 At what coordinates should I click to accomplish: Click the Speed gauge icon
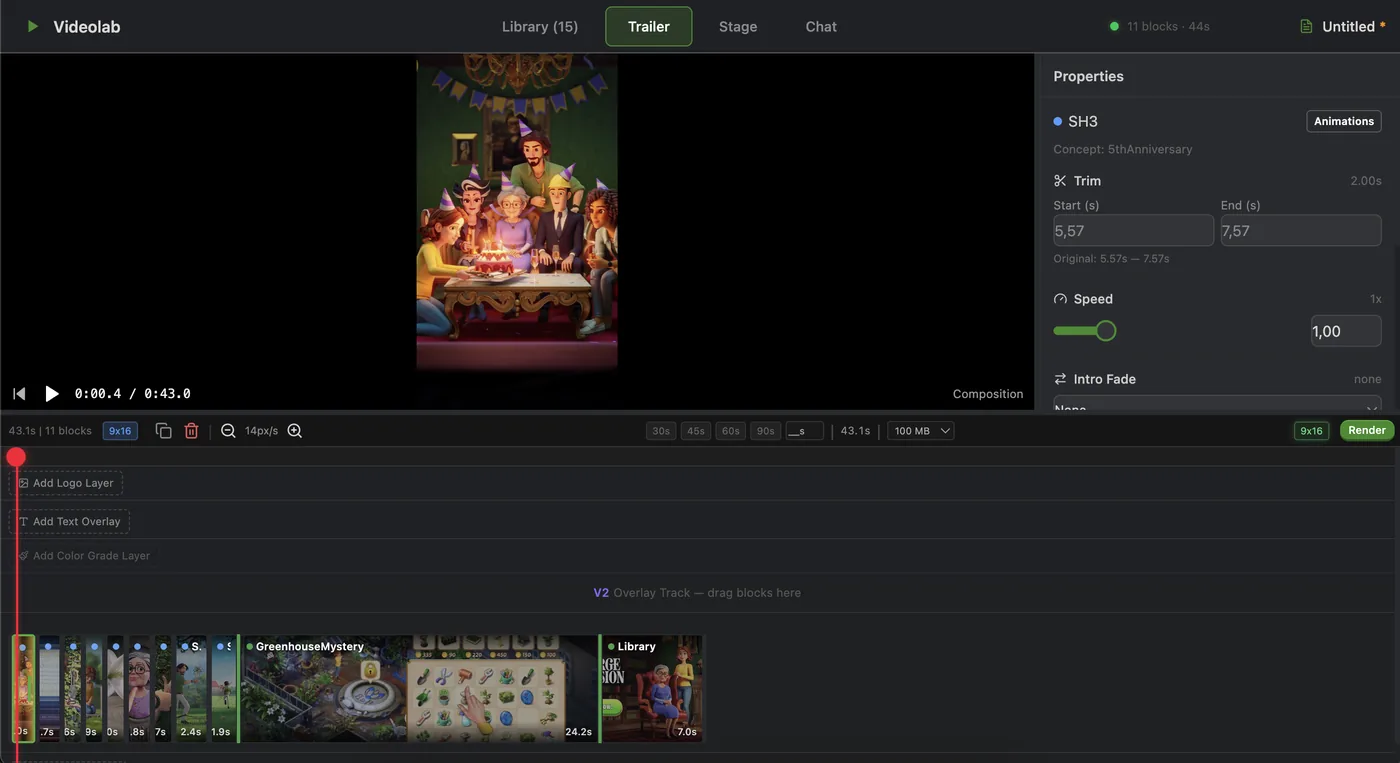(1060, 299)
